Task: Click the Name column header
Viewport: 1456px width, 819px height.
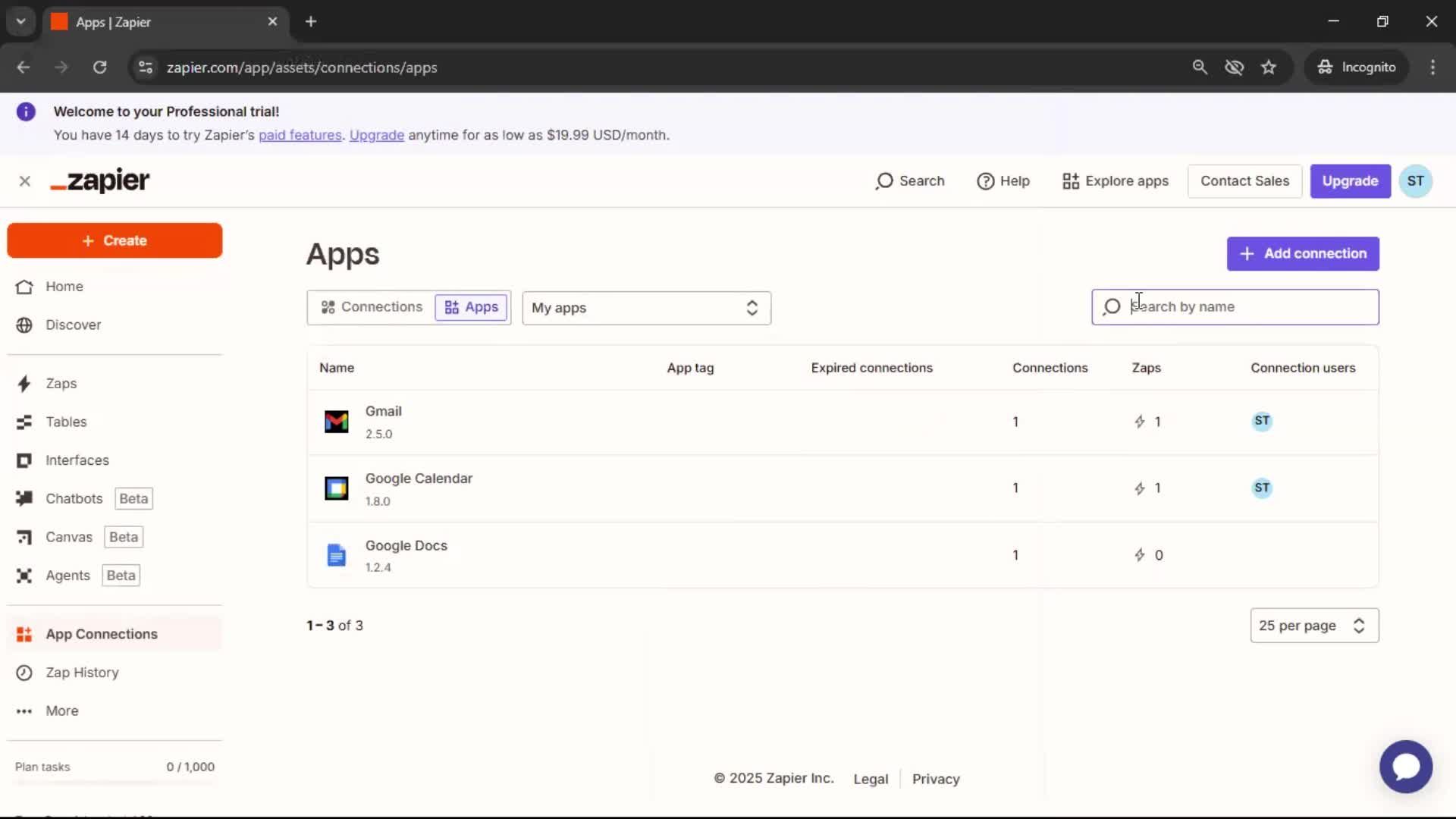Action: (337, 368)
